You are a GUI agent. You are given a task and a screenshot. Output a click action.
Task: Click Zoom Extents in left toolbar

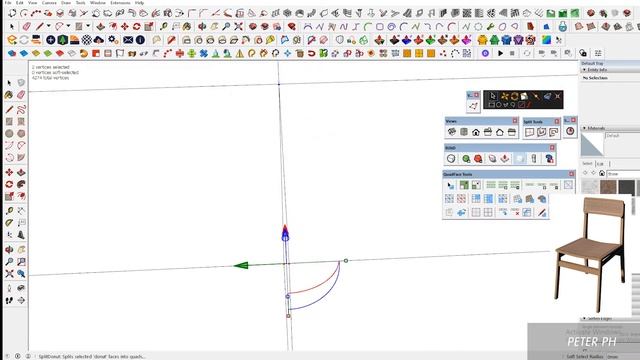[x=9, y=274]
